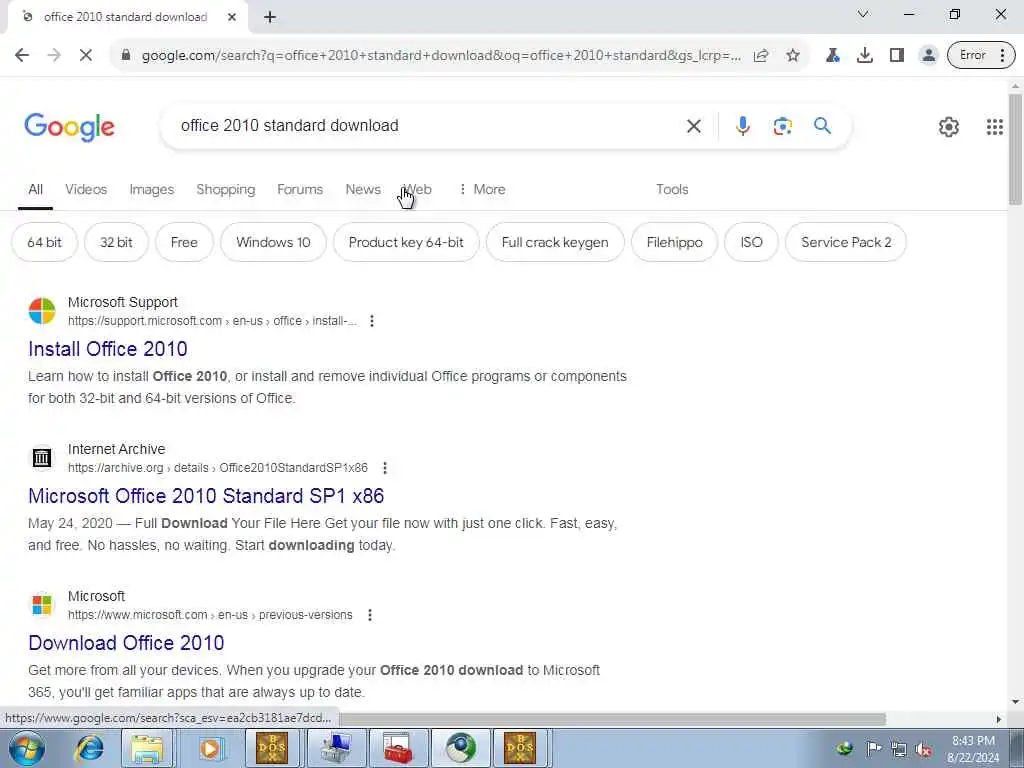Open Windows Explorer folder on taskbar

148,748
